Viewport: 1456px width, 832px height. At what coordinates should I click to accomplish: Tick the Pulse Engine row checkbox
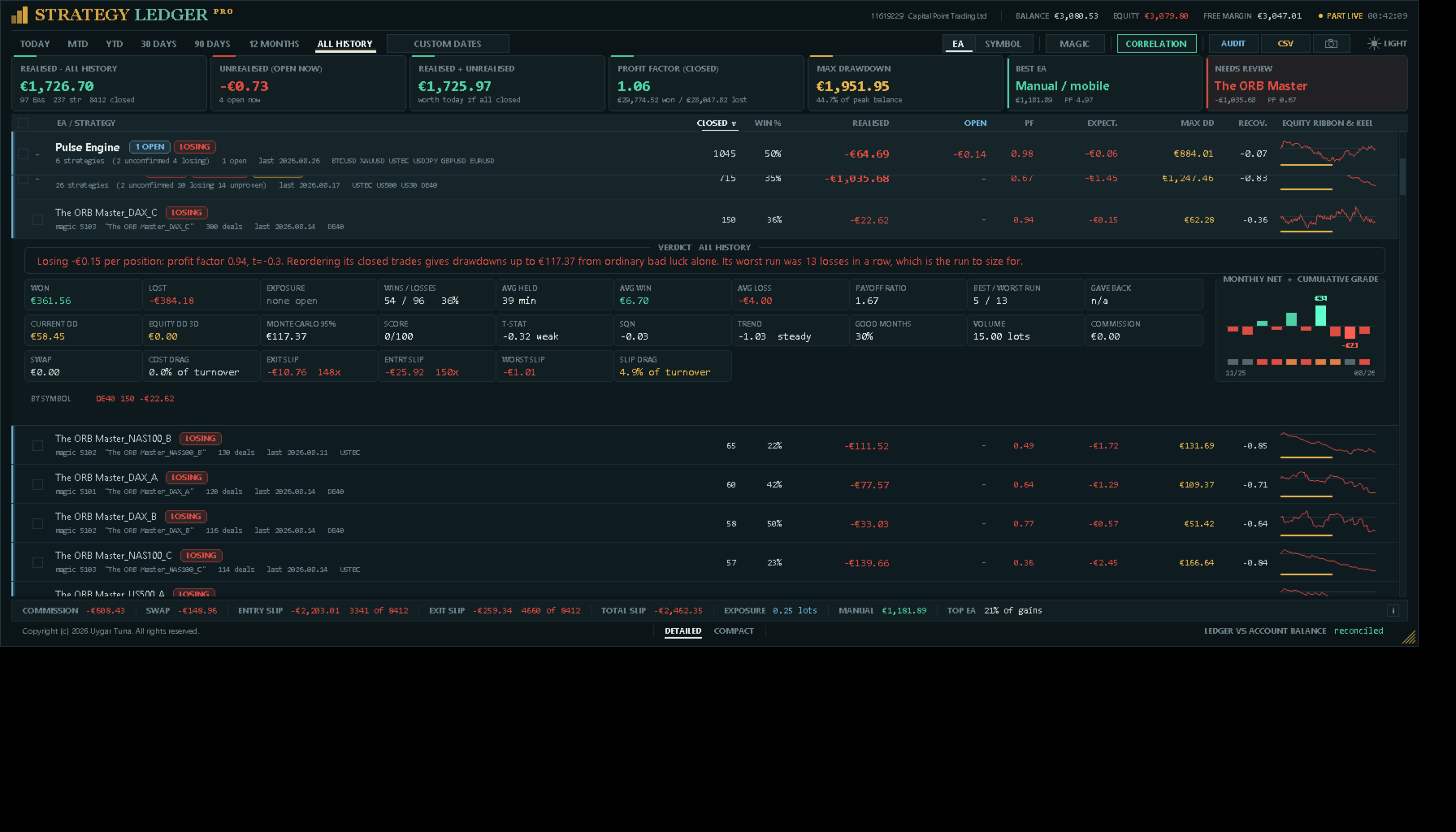(x=24, y=154)
